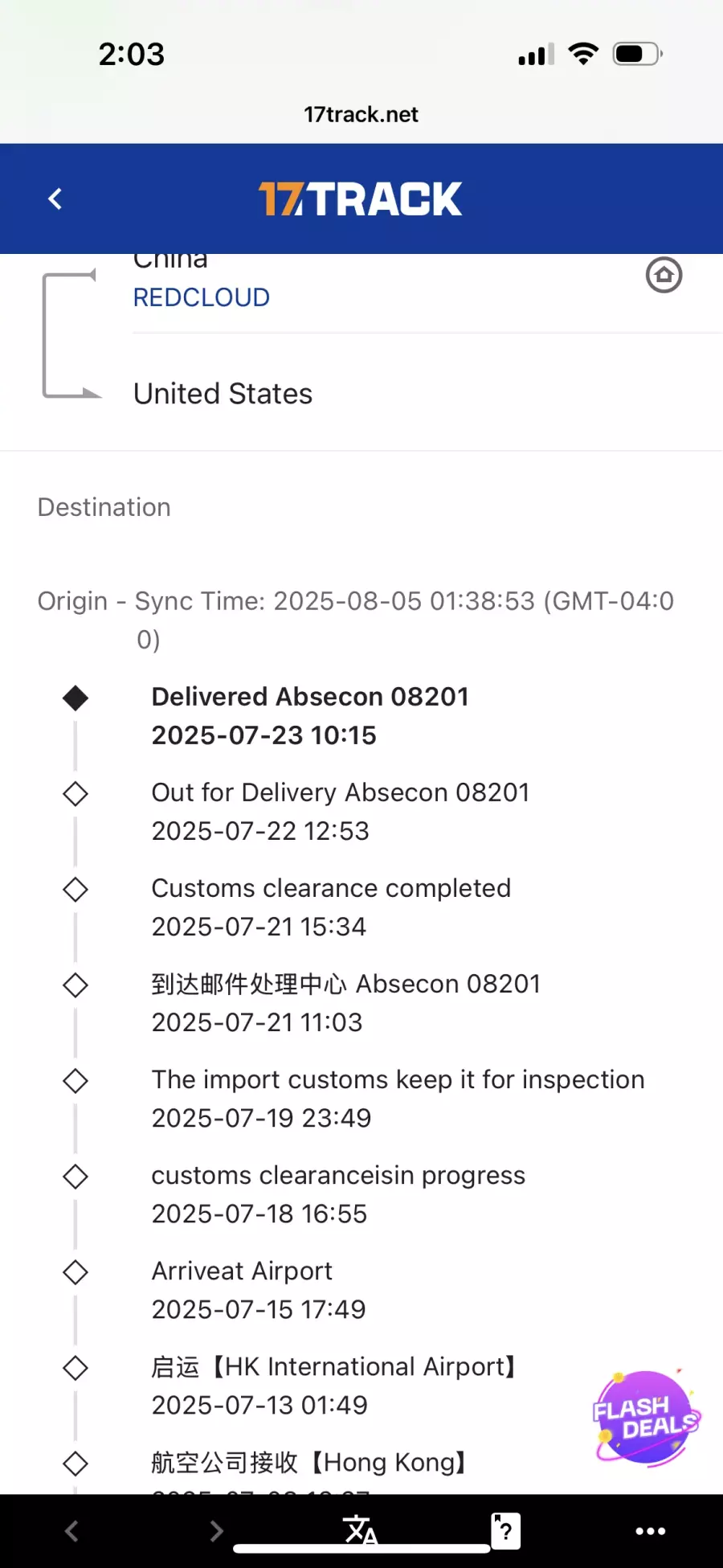Open the 17TRACK logo home link
This screenshot has width=723, height=1568.
point(360,199)
